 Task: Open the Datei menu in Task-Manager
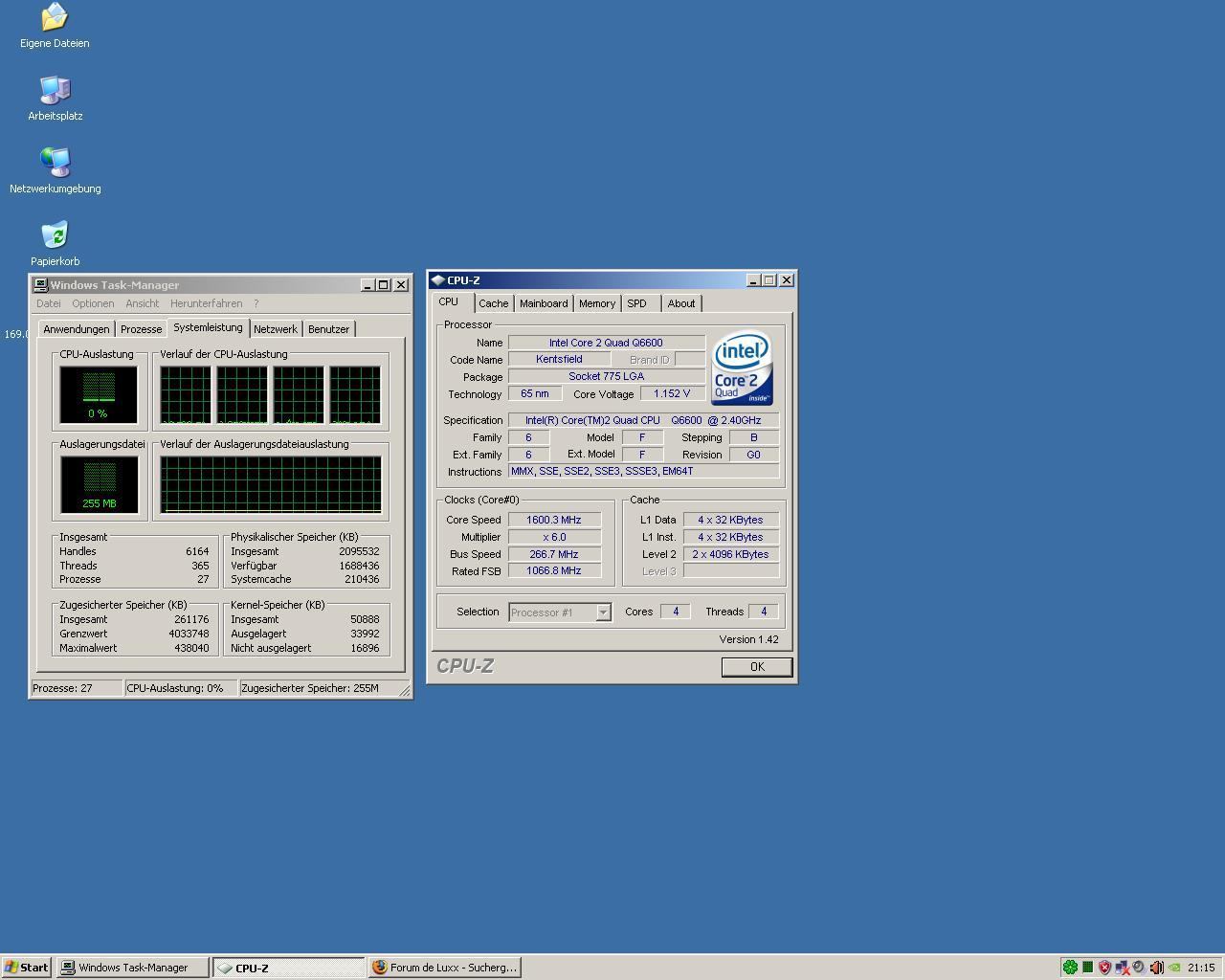pyautogui.click(x=48, y=303)
